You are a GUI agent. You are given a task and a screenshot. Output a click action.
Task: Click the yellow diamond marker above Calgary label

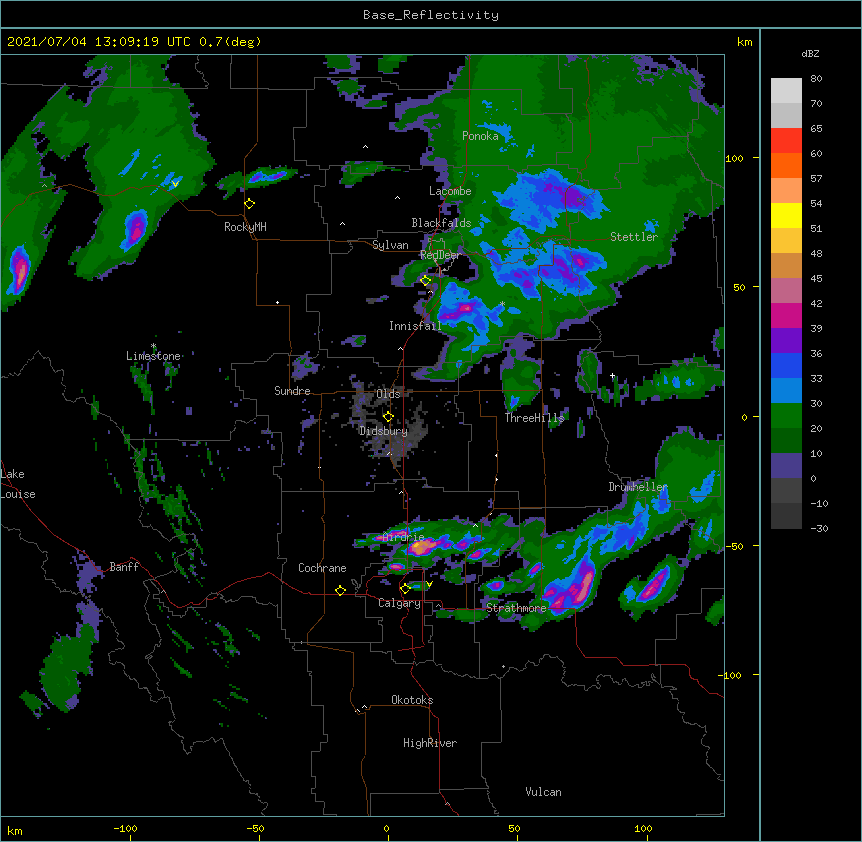click(x=405, y=589)
